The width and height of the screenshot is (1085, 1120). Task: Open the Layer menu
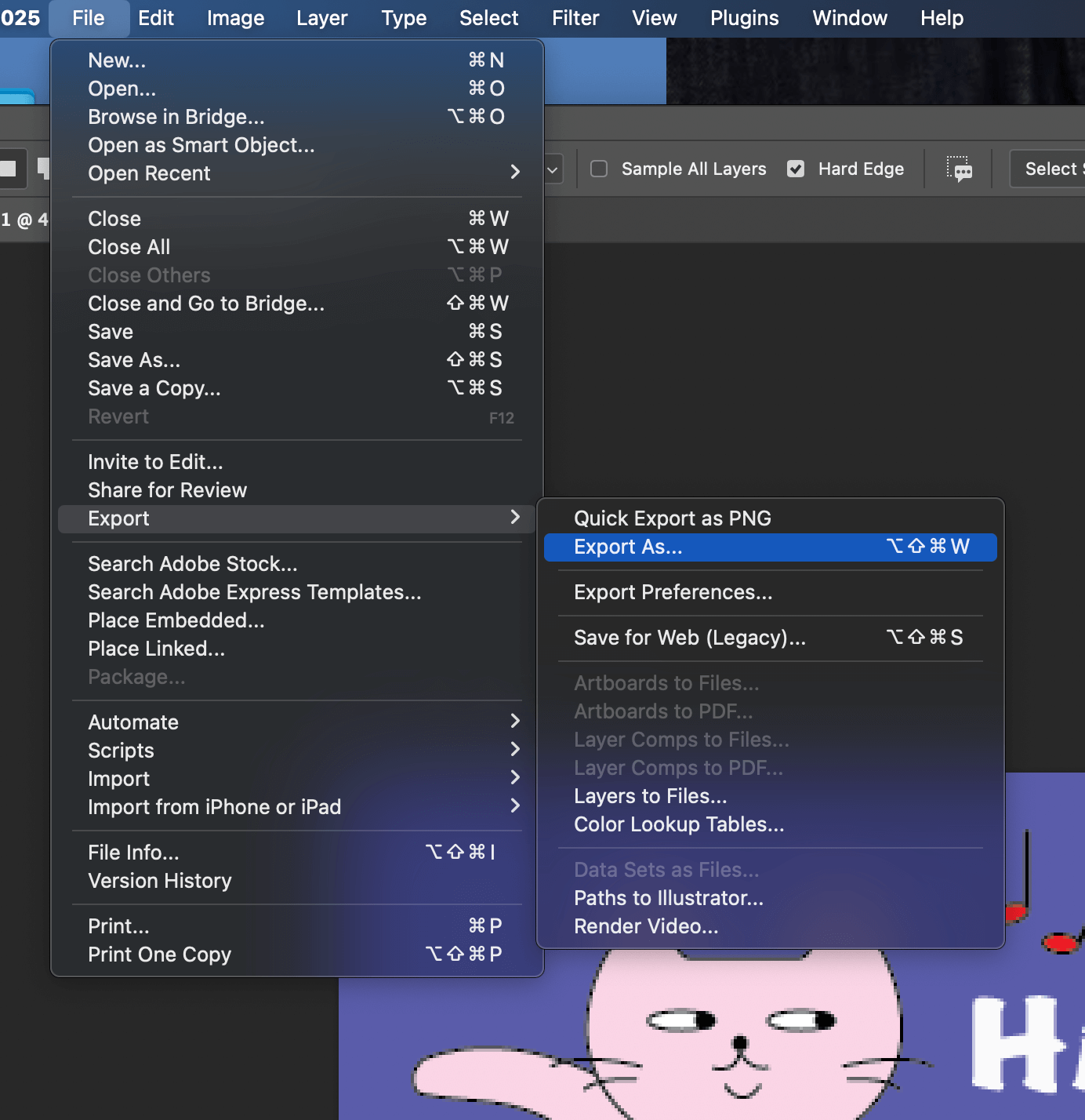click(x=321, y=18)
